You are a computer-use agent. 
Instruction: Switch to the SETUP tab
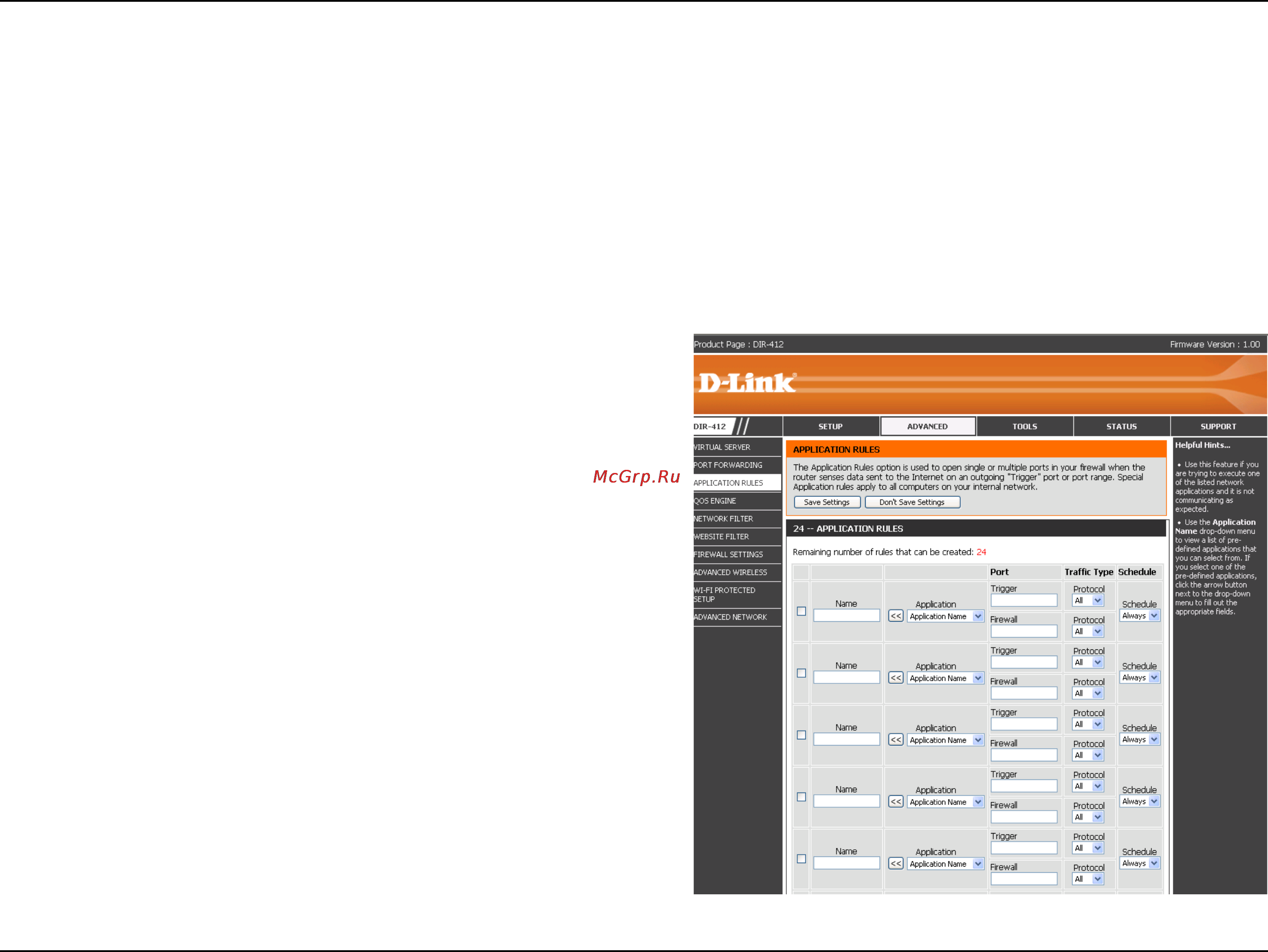[831, 426]
